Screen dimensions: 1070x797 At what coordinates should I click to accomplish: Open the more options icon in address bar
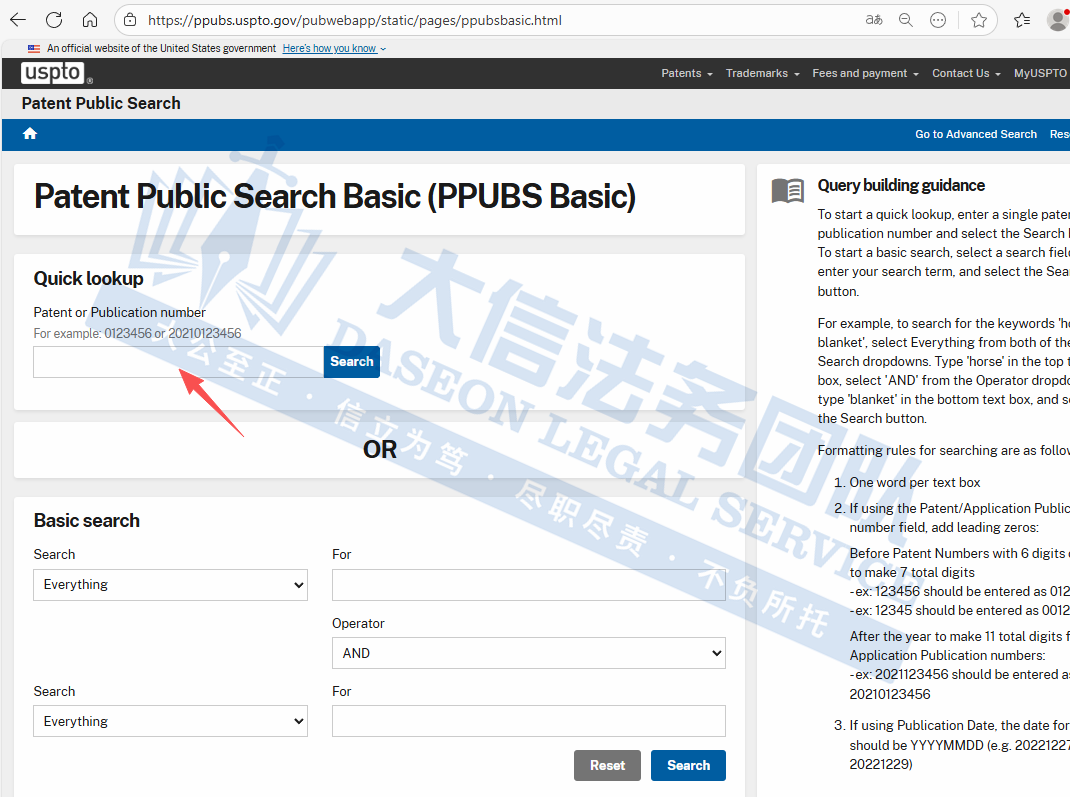point(938,20)
